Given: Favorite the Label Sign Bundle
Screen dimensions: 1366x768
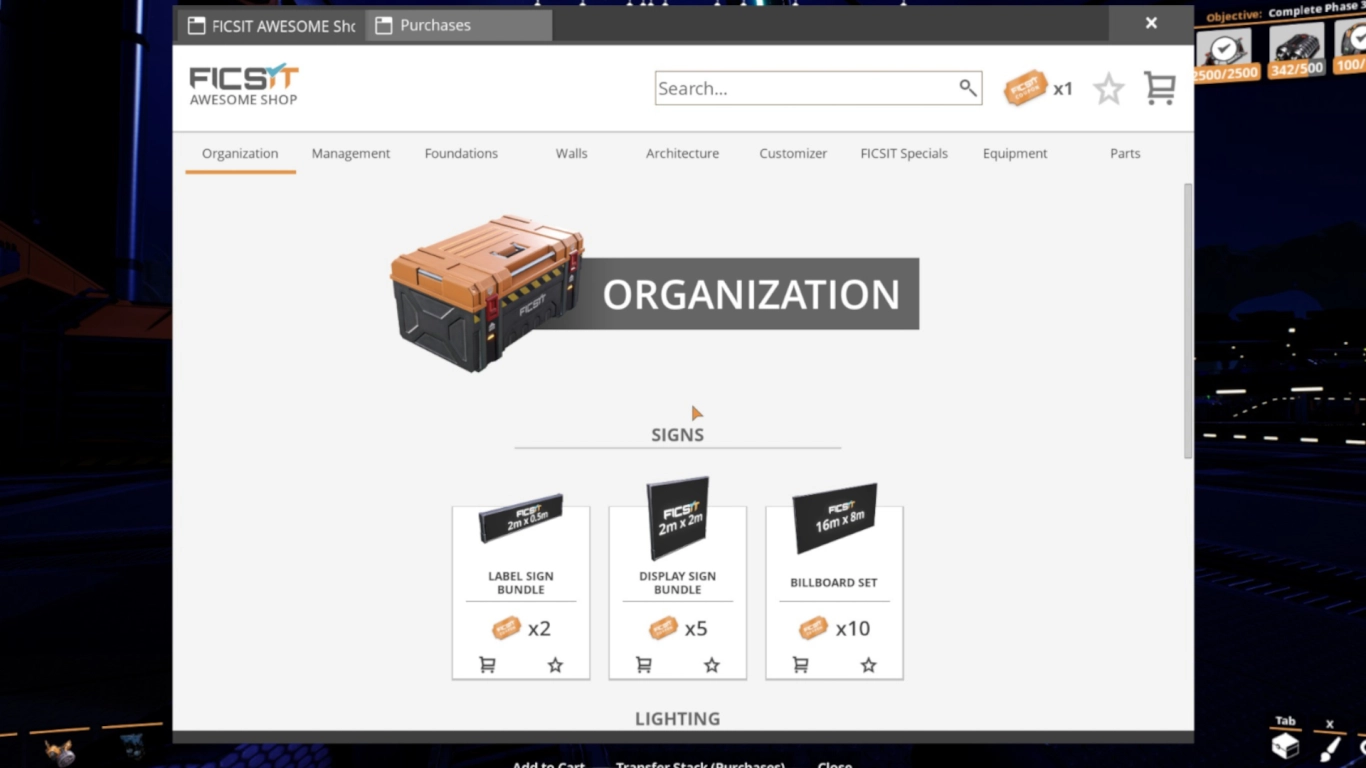Looking at the screenshot, I should pyautogui.click(x=555, y=665).
